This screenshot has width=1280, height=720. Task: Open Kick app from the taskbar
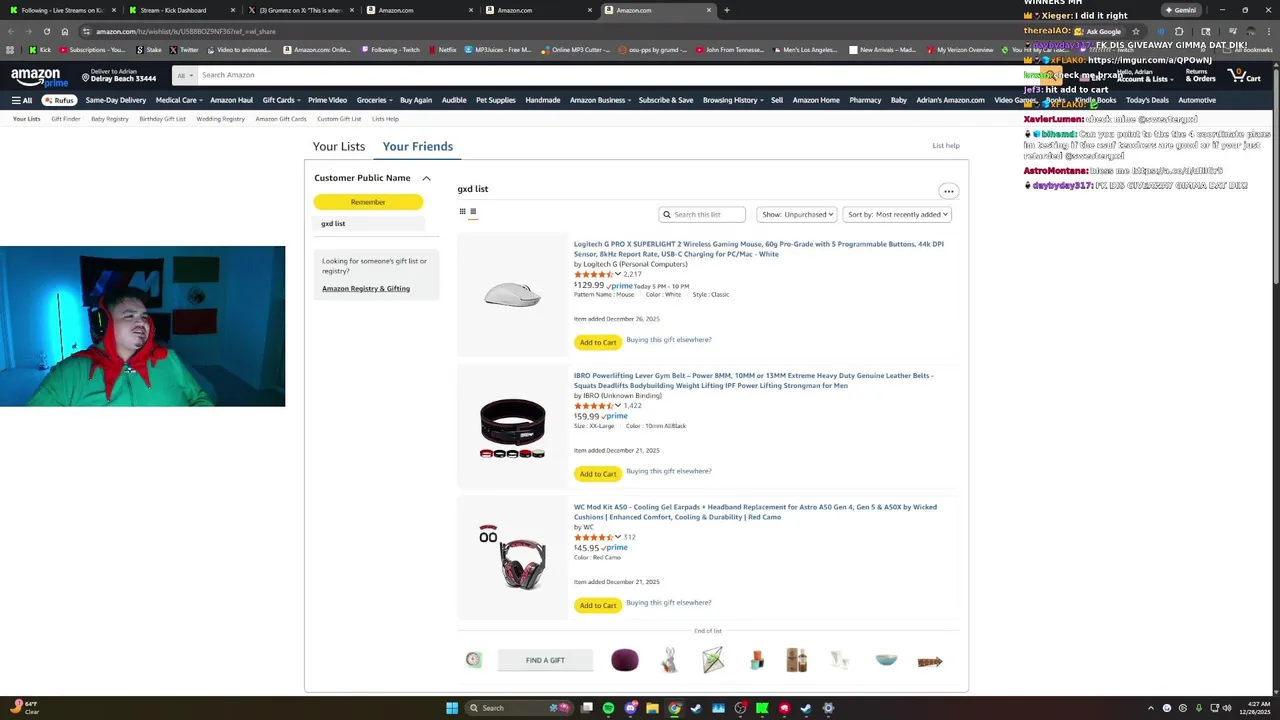point(762,708)
